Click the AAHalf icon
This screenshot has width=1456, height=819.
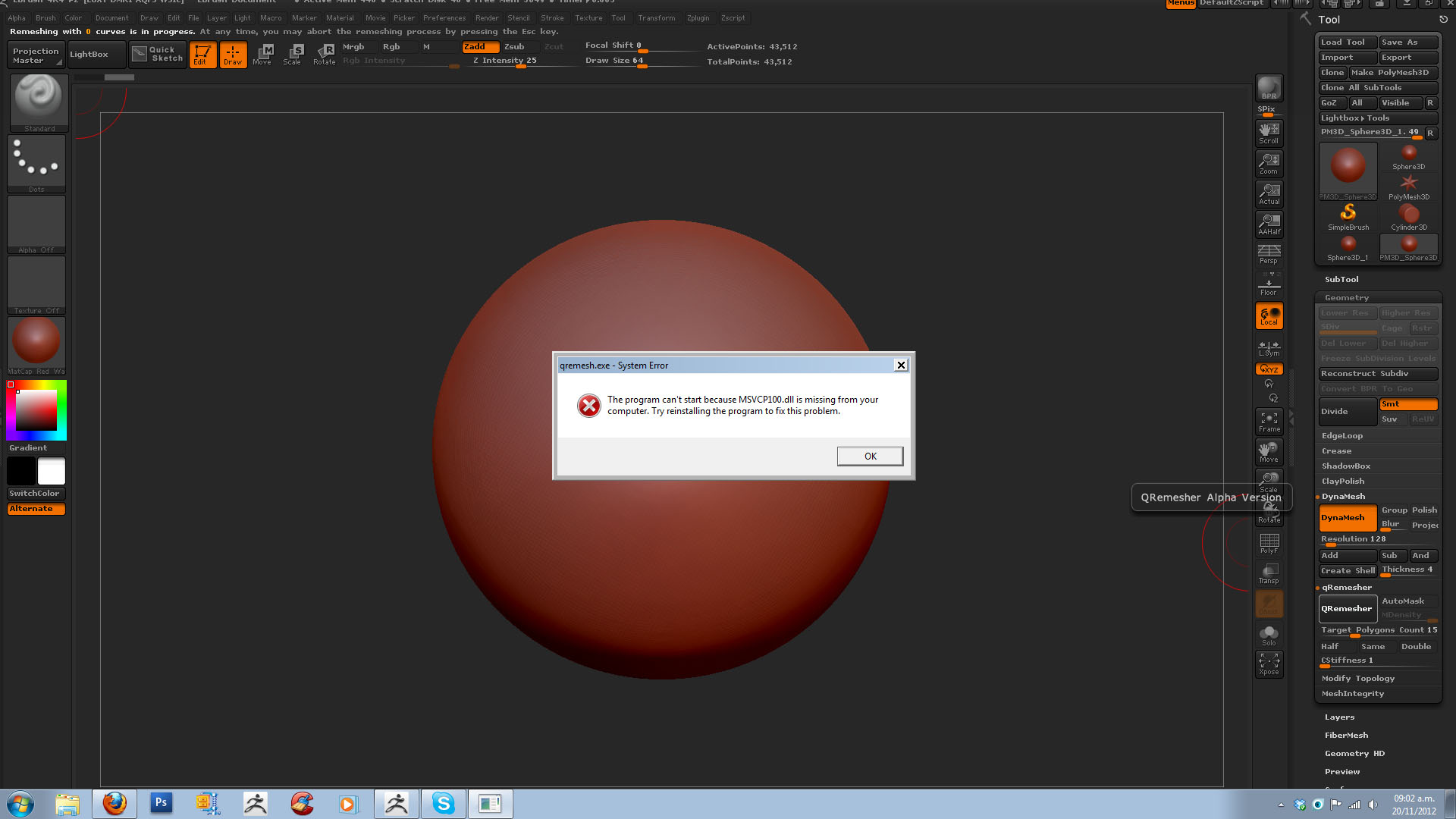(x=1269, y=224)
